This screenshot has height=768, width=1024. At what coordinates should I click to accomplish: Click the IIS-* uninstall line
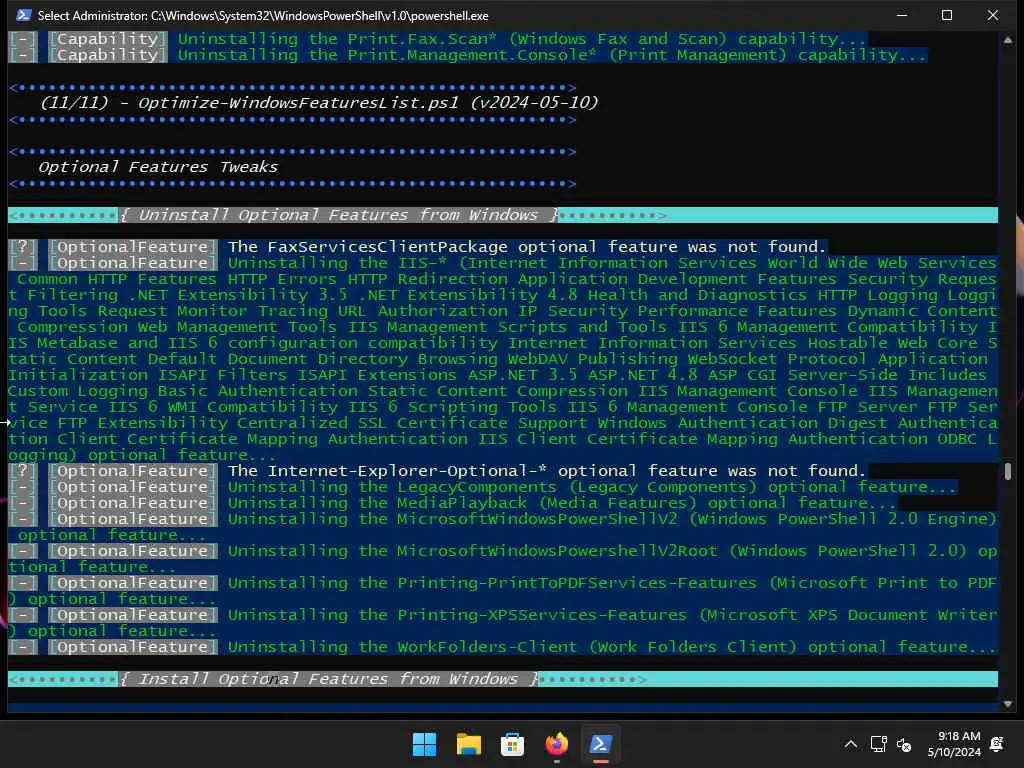tap(503, 359)
